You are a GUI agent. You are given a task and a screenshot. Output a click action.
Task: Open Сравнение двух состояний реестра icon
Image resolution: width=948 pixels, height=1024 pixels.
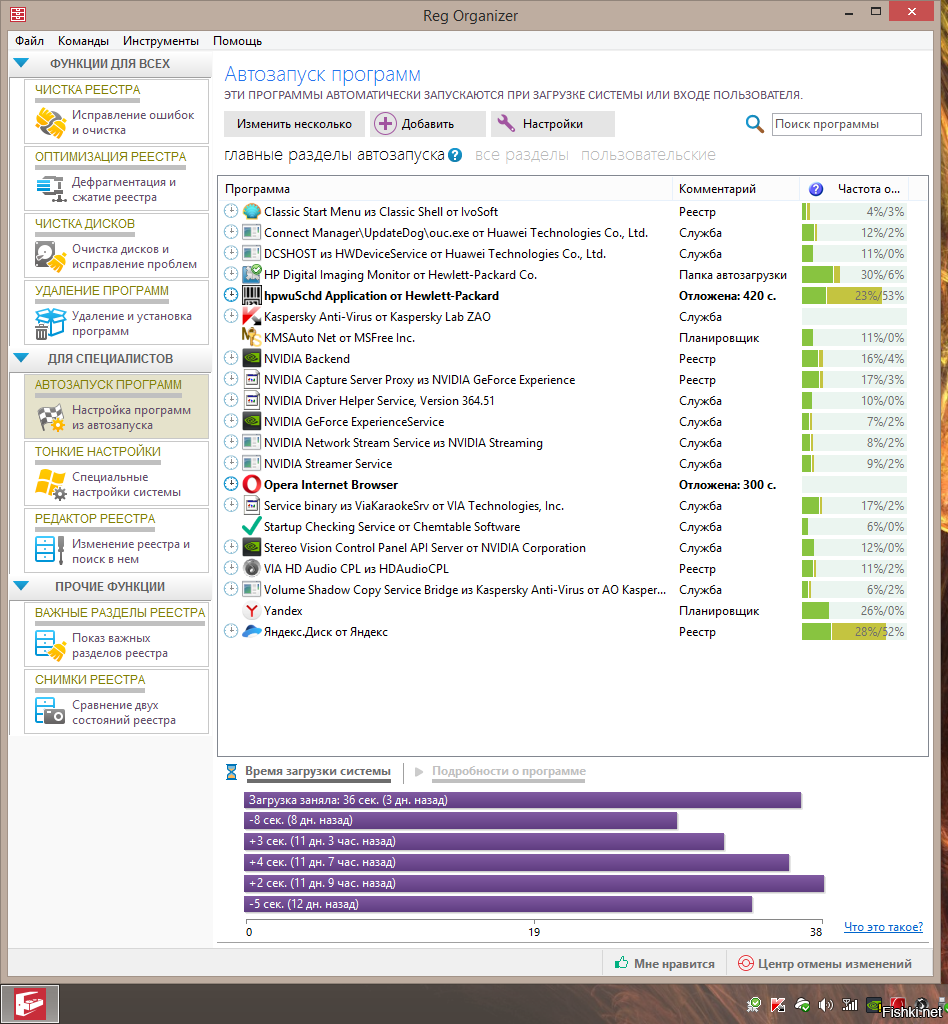[50, 712]
